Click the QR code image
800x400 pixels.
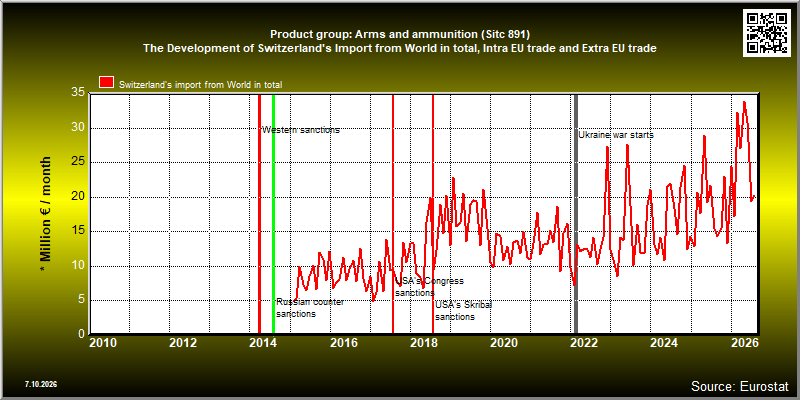[x=767, y=32]
